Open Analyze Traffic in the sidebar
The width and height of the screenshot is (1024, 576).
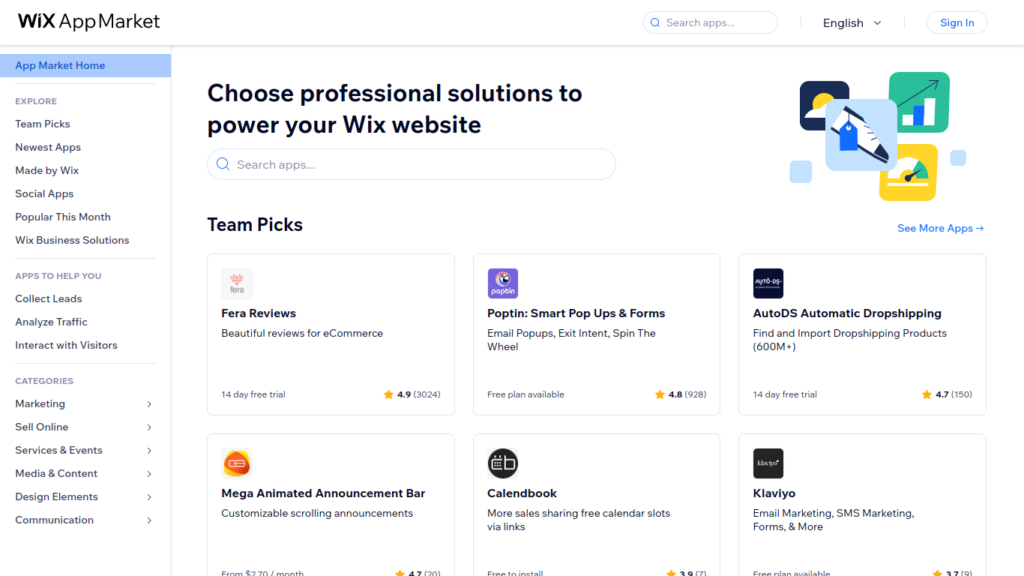tap(51, 322)
